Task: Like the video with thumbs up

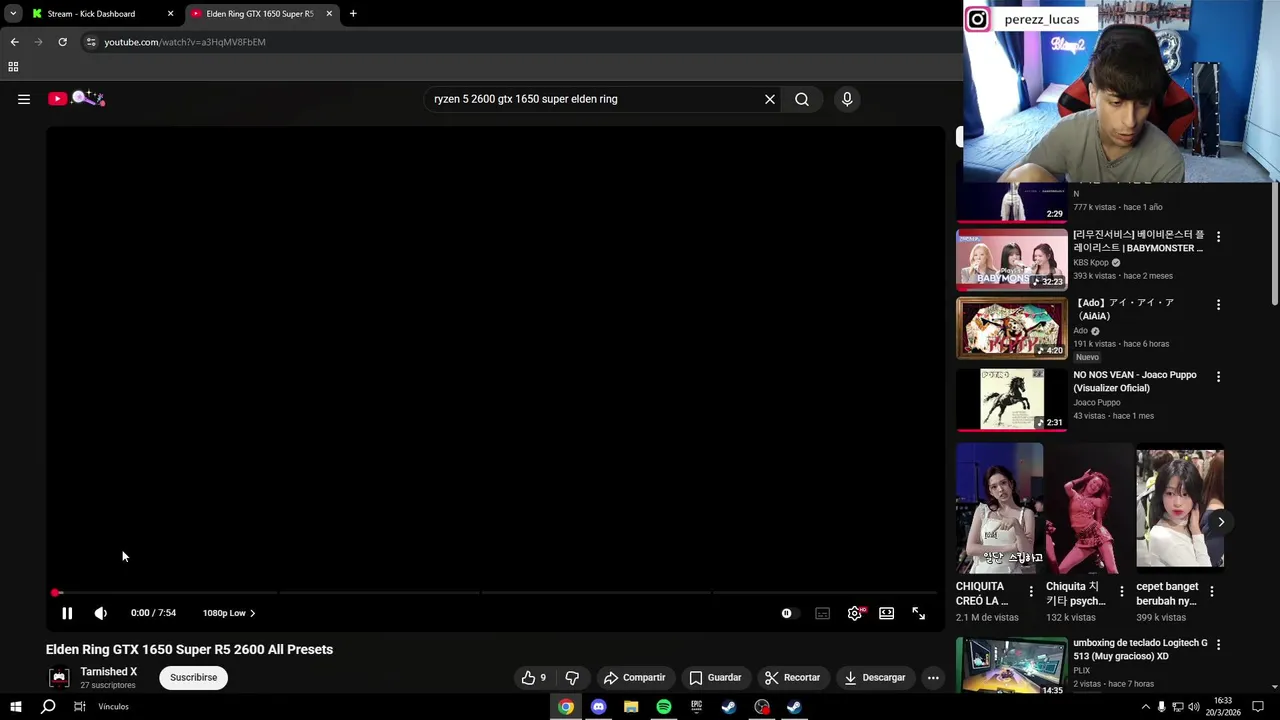Action: click(x=534, y=677)
